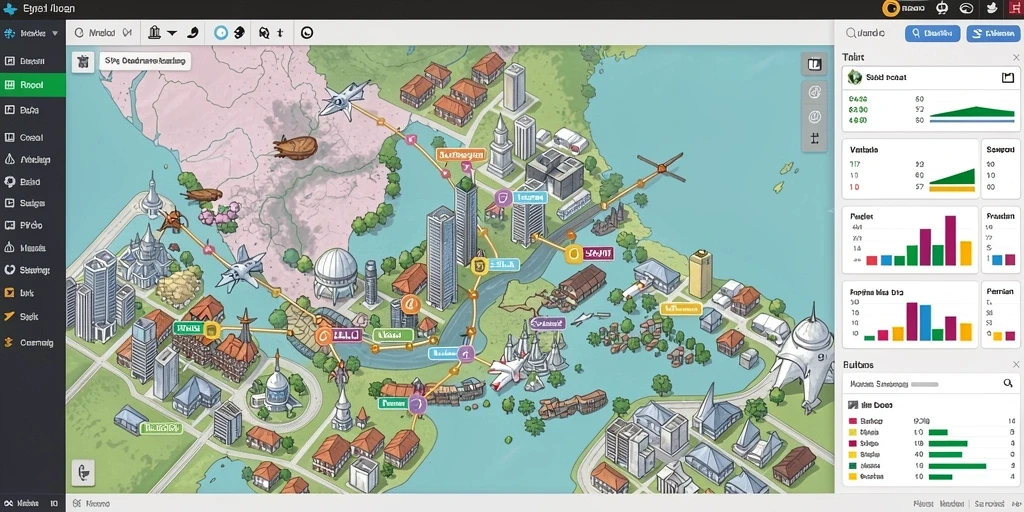Click the castle icon button on map
The width and height of the screenshot is (1024, 512).
83,62
